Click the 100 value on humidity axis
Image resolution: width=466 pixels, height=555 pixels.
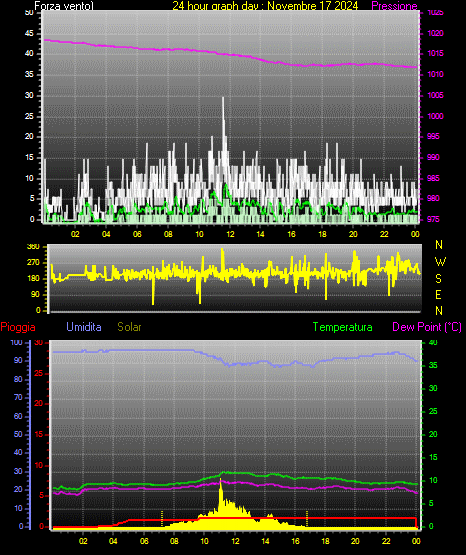pyautogui.click(x=17, y=342)
